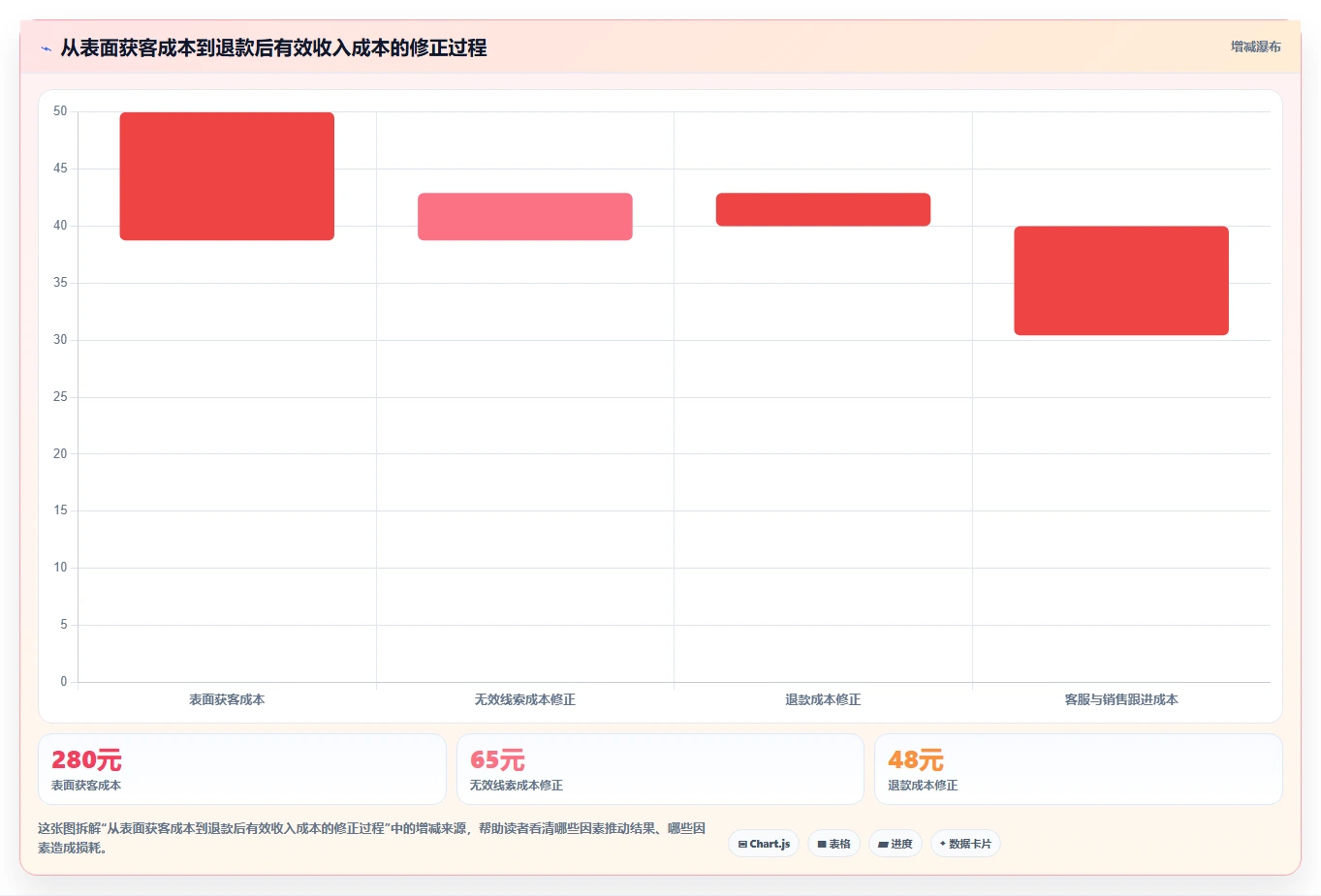Click the y-axis value 15
The height and width of the screenshot is (896, 1321).
pos(60,510)
